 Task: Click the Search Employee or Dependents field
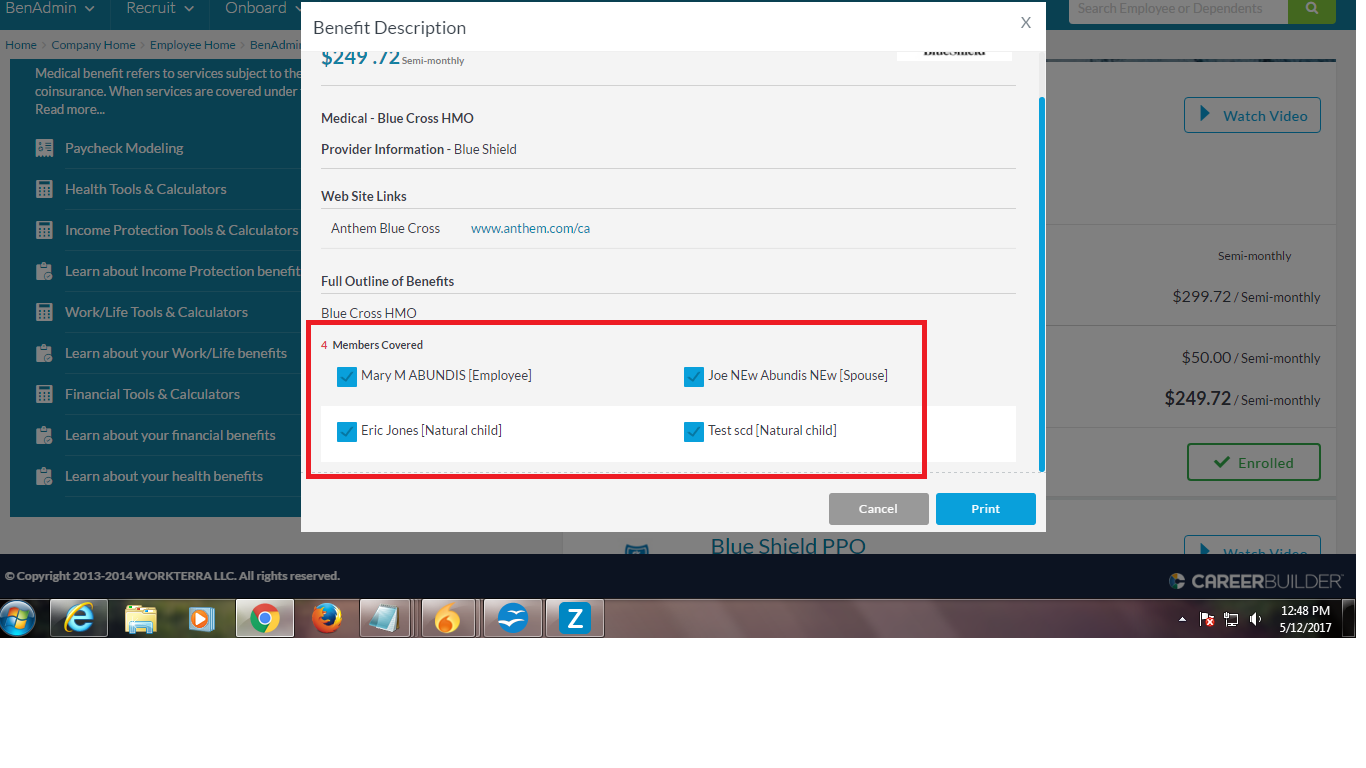1179,9
